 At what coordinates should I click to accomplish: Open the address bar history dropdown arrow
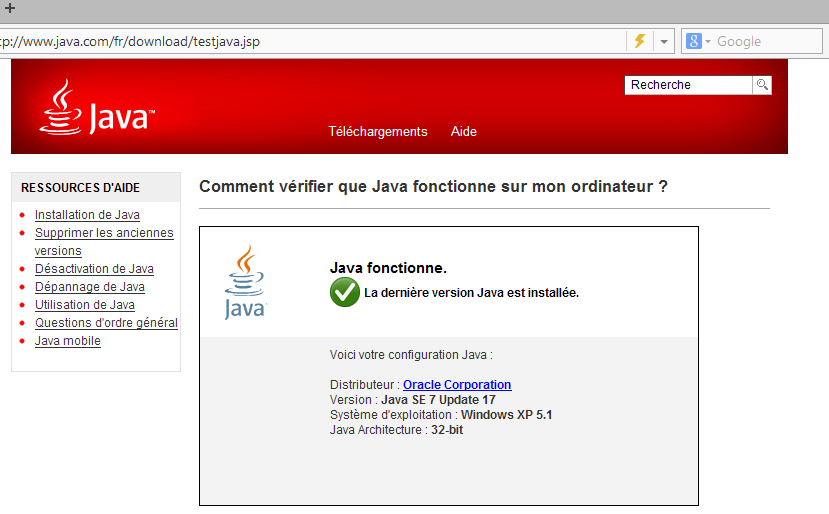[x=664, y=41]
